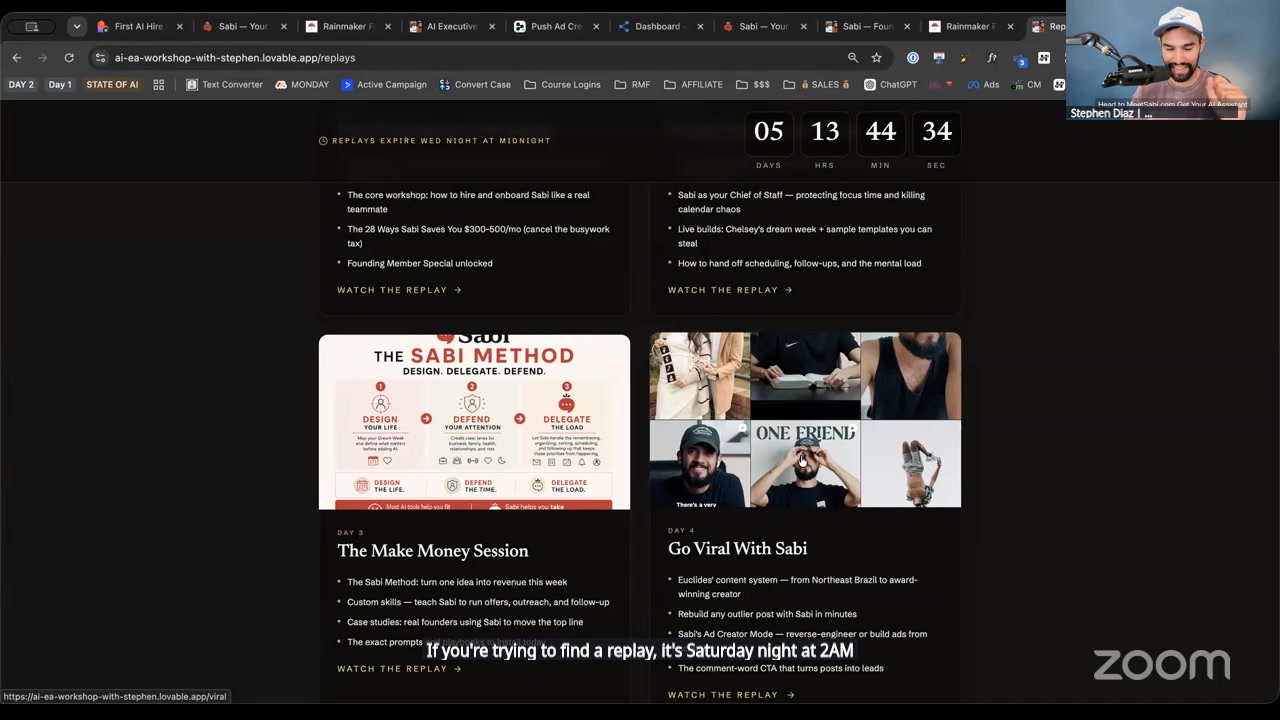
Task: Expand the RMF bookmark folder
Action: pos(632,85)
